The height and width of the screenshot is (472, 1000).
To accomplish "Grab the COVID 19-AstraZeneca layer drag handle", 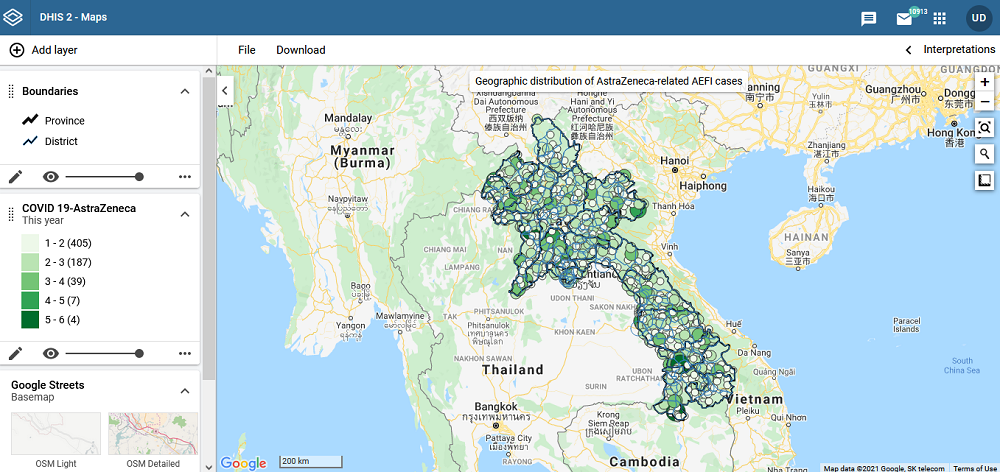I will click(x=10, y=214).
